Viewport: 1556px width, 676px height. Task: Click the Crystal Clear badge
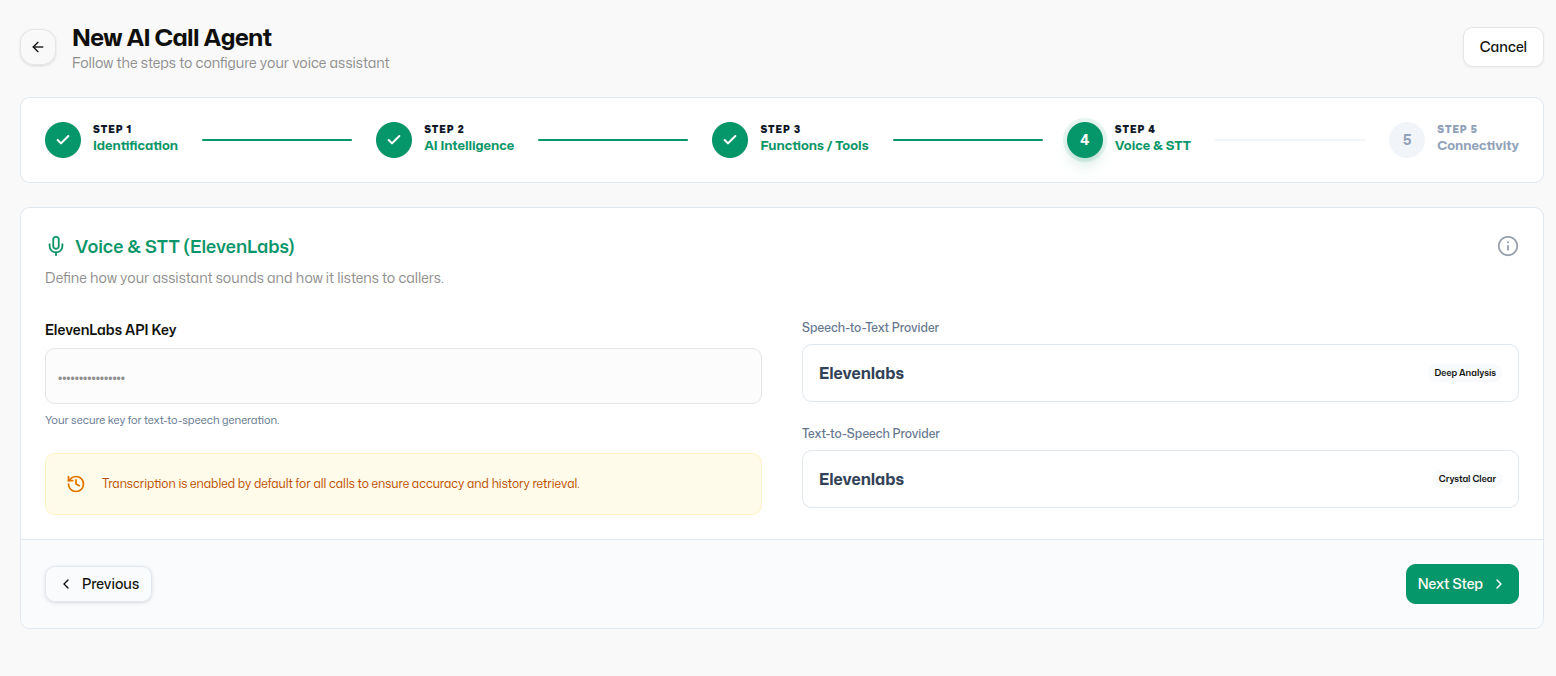click(1467, 479)
